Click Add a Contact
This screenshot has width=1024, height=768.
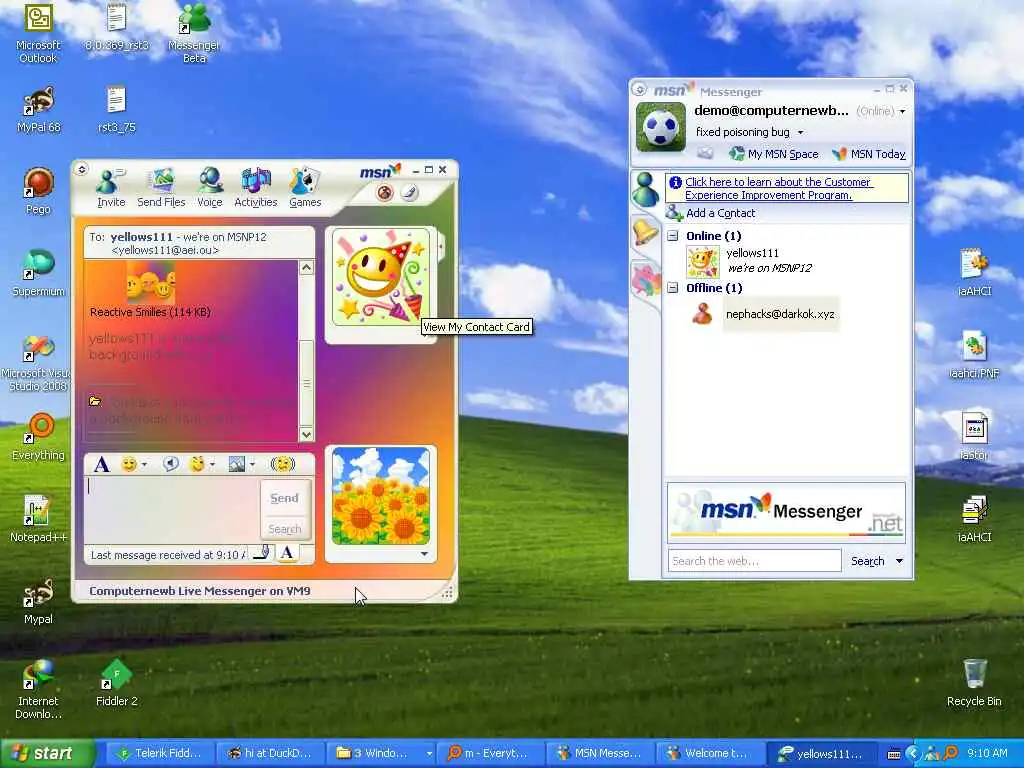[711, 213]
